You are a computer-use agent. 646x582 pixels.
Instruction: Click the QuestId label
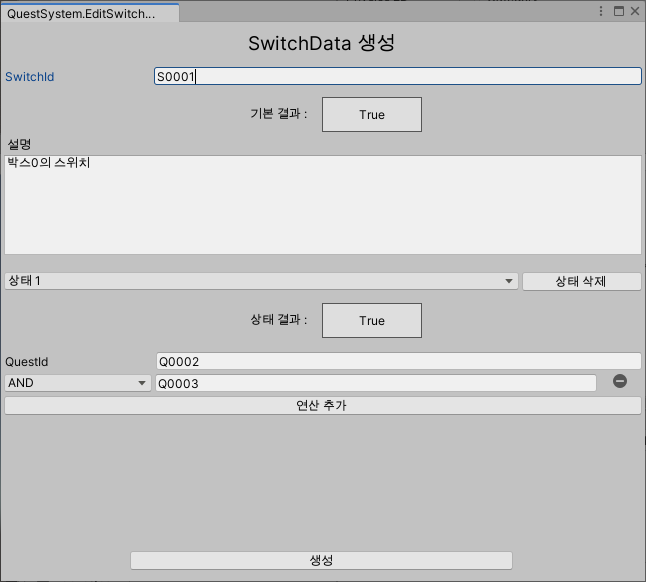pyautogui.click(x=27, y=361)
